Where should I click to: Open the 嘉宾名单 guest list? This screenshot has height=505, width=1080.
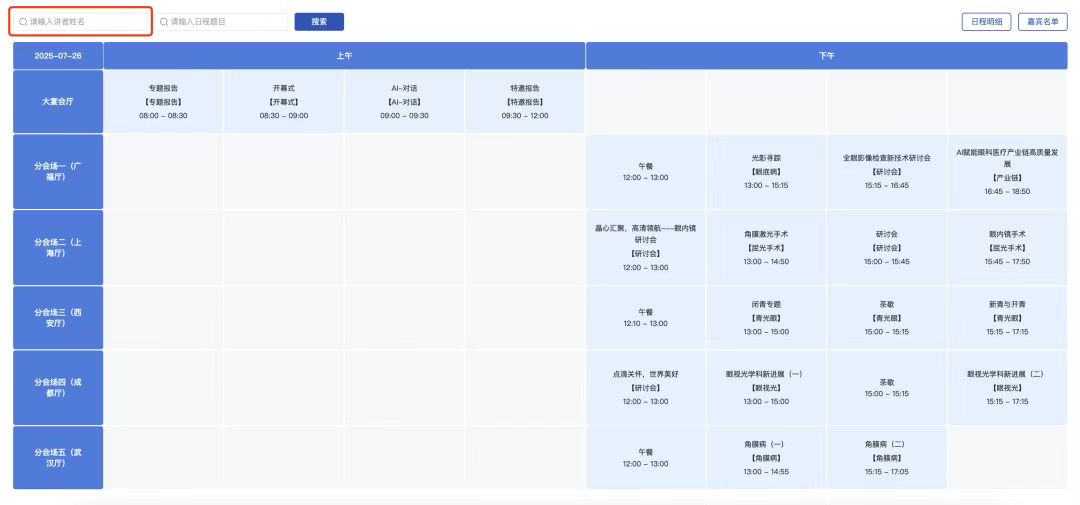(1042, 21)
